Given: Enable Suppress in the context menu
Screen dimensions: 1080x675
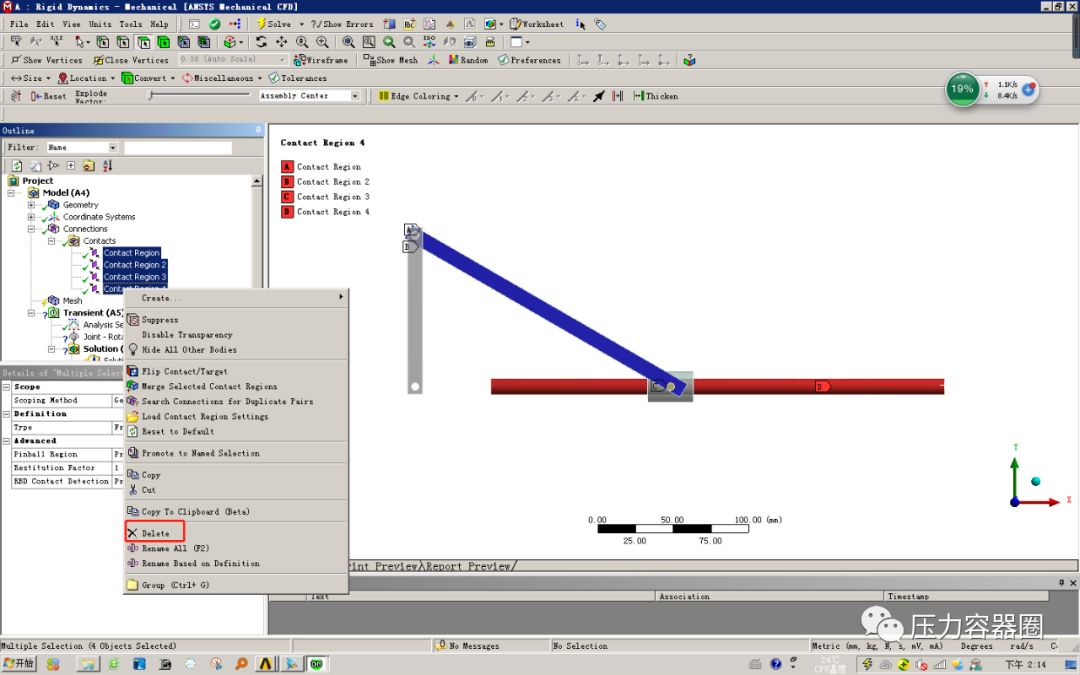Looking at the screenshot, I should click(162, 319).
